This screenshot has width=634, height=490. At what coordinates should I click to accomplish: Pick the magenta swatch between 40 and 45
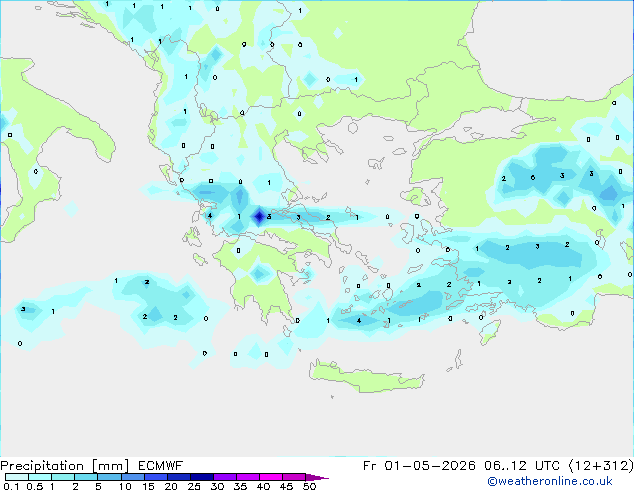point(270,477)
